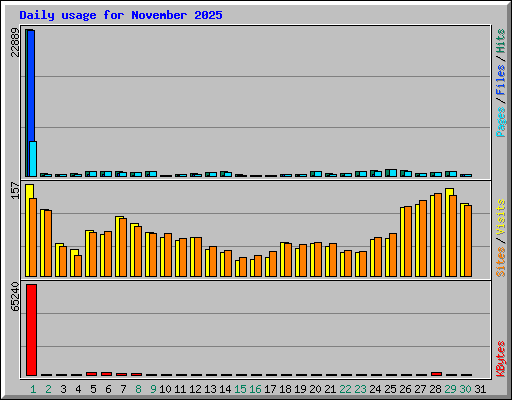Click the 'Pages' legend label
This screenshot has height=400, width=512.
[501, 122]
